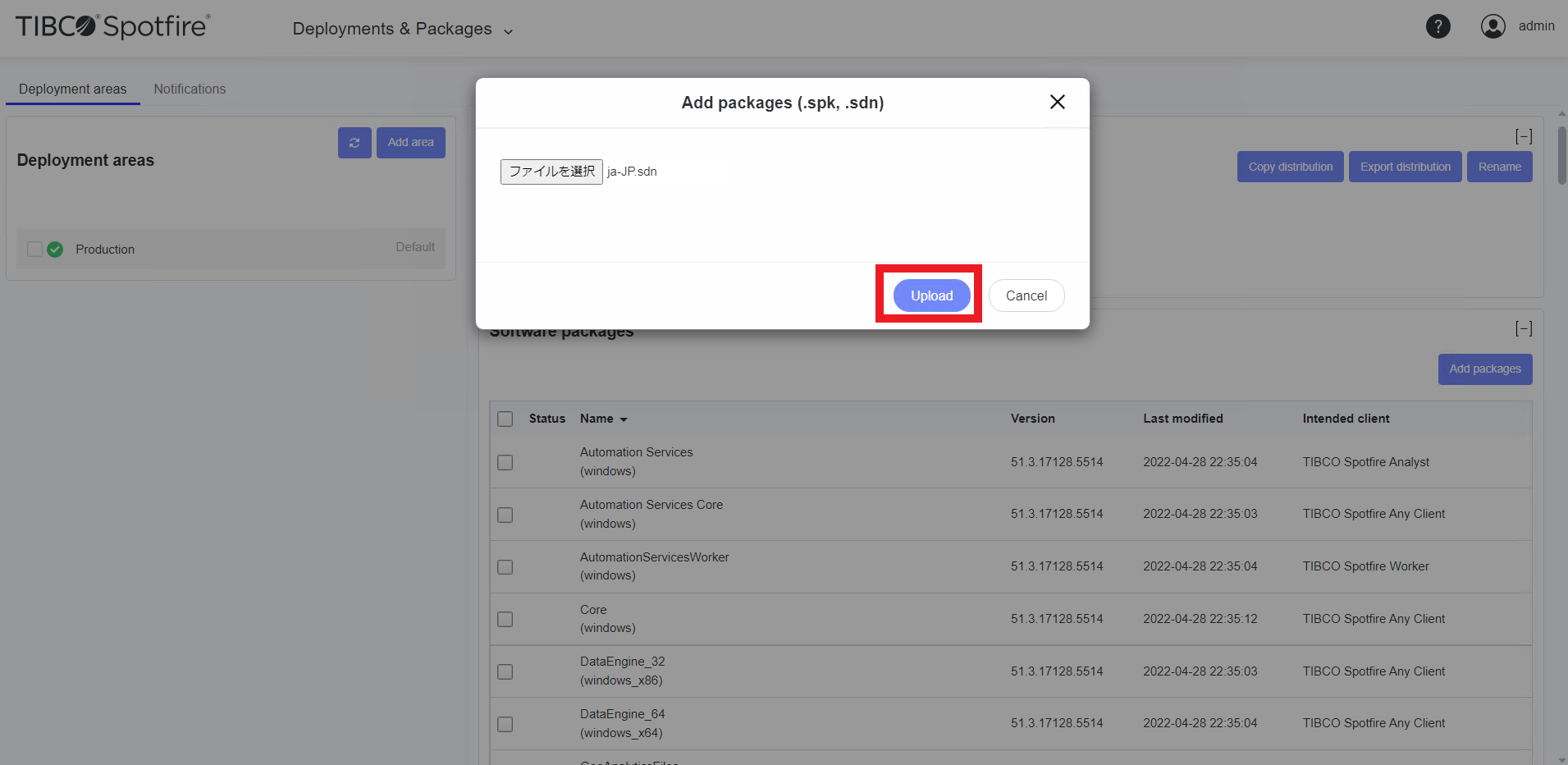
Task: Refresh the deployment areas list
Action: click(354, 143)
